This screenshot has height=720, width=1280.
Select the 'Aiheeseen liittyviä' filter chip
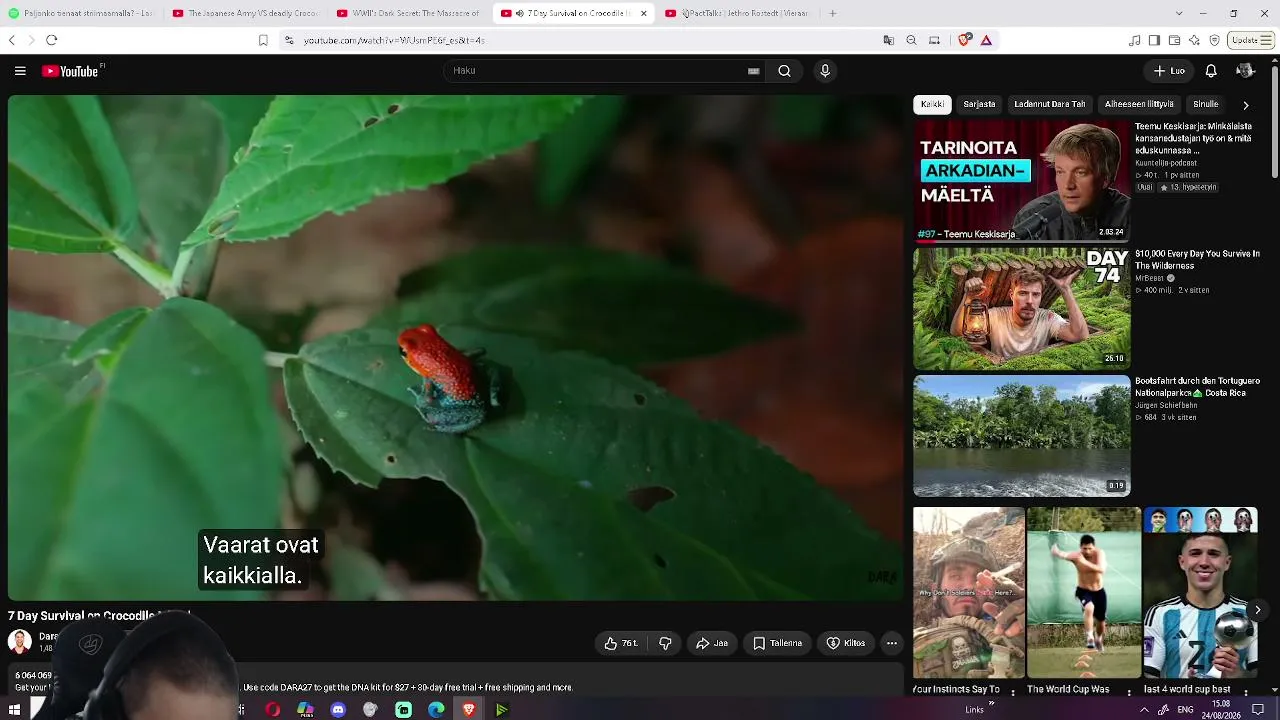[x=1139, y=105]
